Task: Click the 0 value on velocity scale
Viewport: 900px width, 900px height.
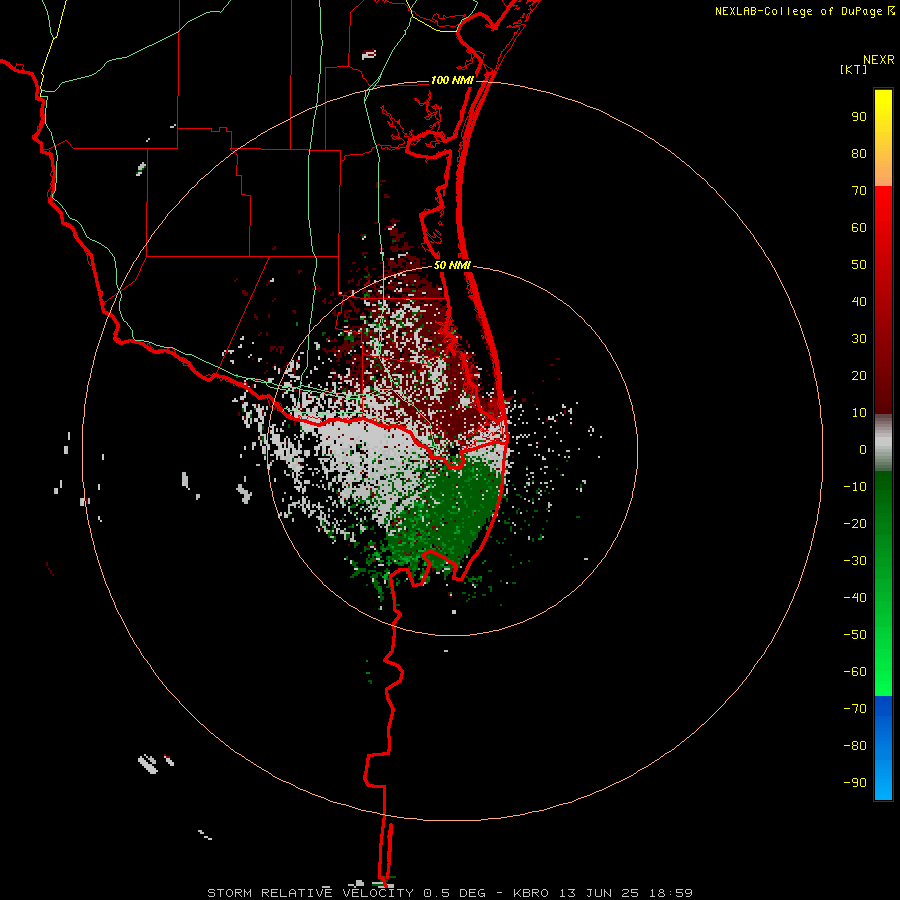Action: click(863, 449)
